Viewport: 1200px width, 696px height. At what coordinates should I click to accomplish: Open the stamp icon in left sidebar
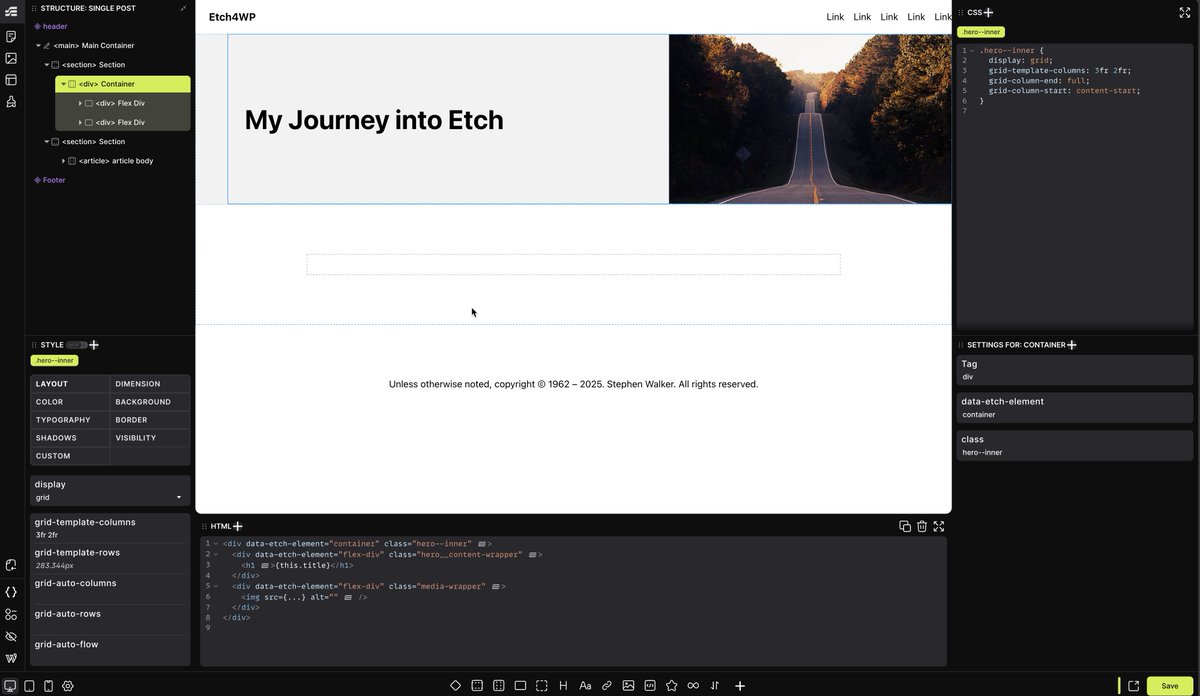[11, 101]
